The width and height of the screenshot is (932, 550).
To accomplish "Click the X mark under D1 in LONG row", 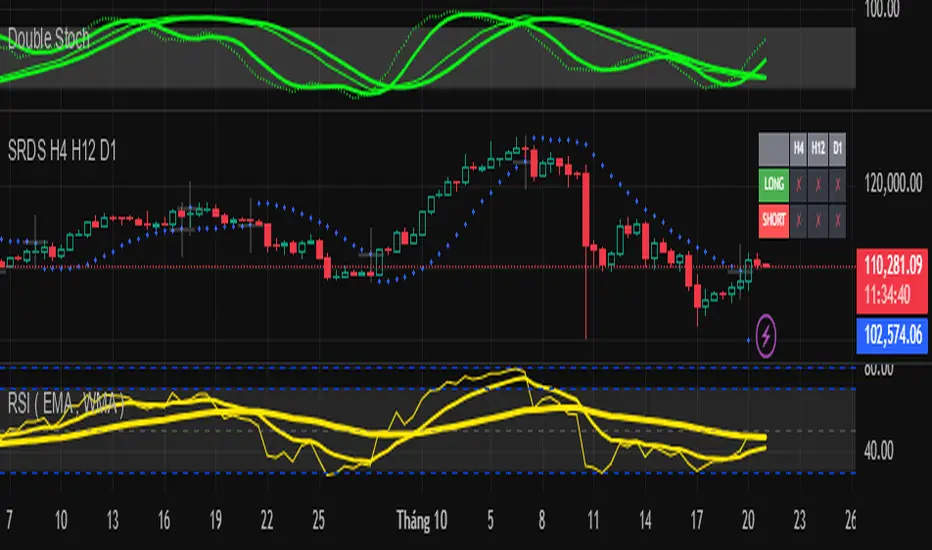I will 837,184.
